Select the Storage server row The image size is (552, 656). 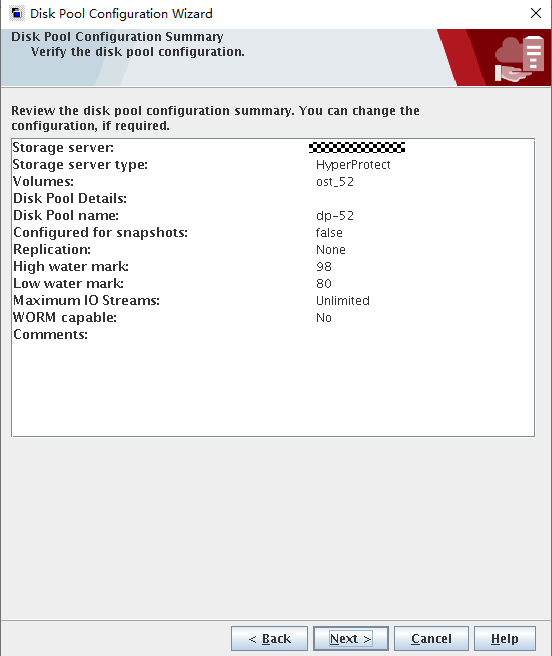(273, 148)
